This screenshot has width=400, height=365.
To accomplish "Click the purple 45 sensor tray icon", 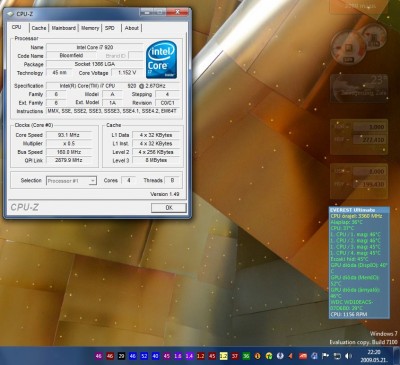I will pyautogui.click(x=167, y=356).
